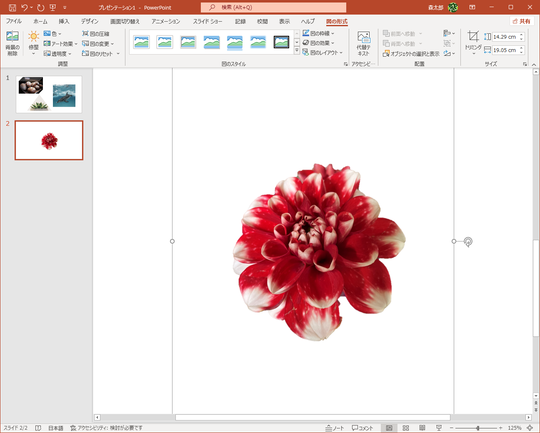This screenshot has width=540, height=433.
Task: Open the rotate objects dropdown
Action: (x=449, y=53)
